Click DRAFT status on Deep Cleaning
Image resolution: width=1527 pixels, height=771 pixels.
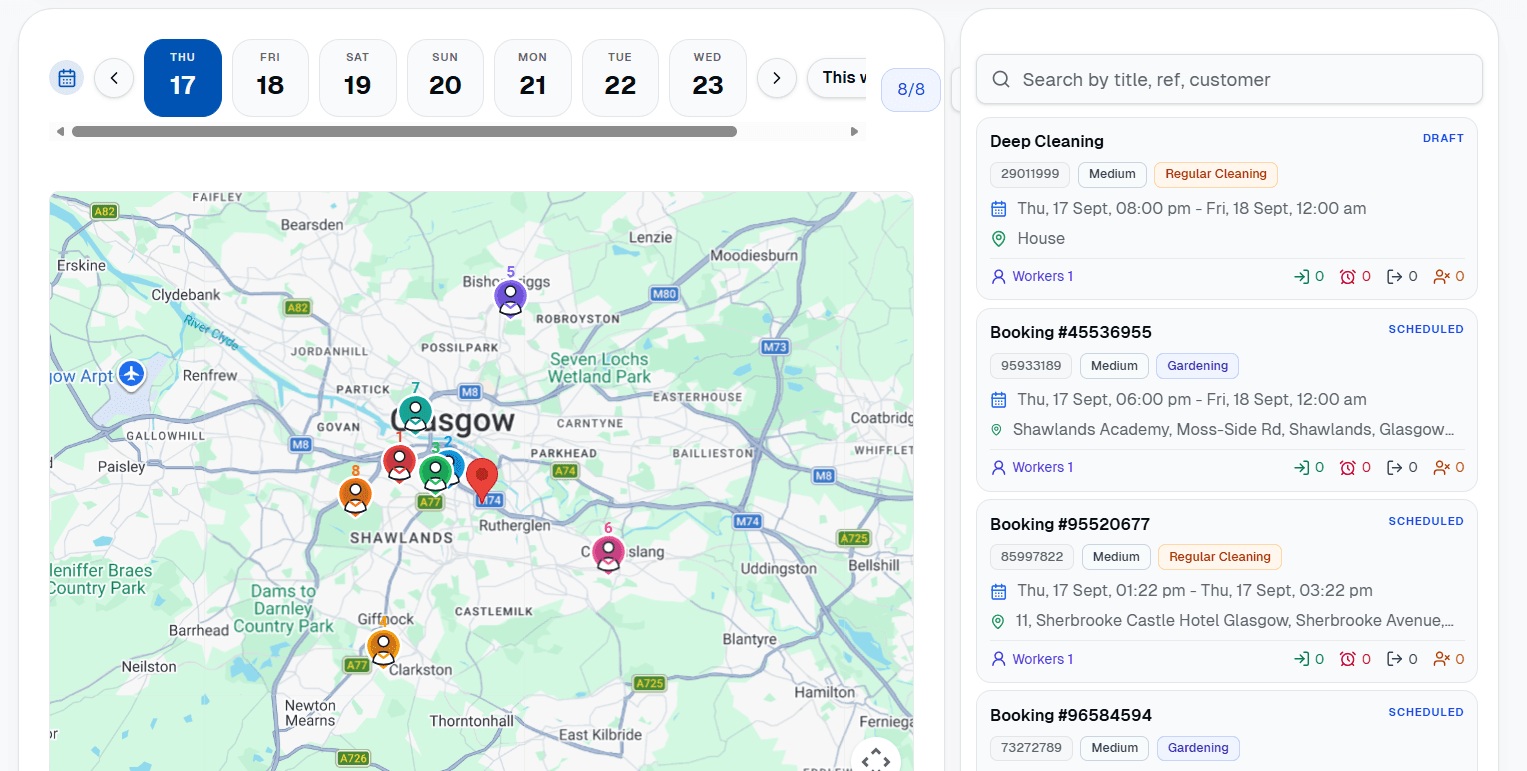click(x=1443, y=138)
